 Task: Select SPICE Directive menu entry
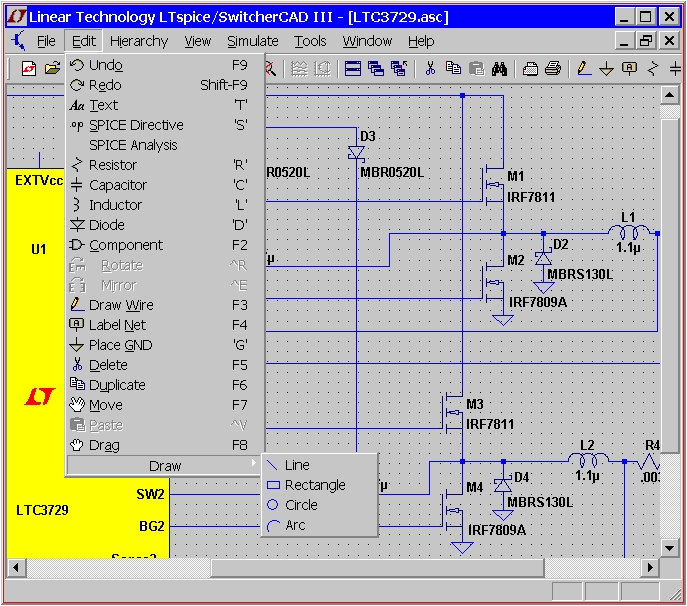[x=165, y=125]
